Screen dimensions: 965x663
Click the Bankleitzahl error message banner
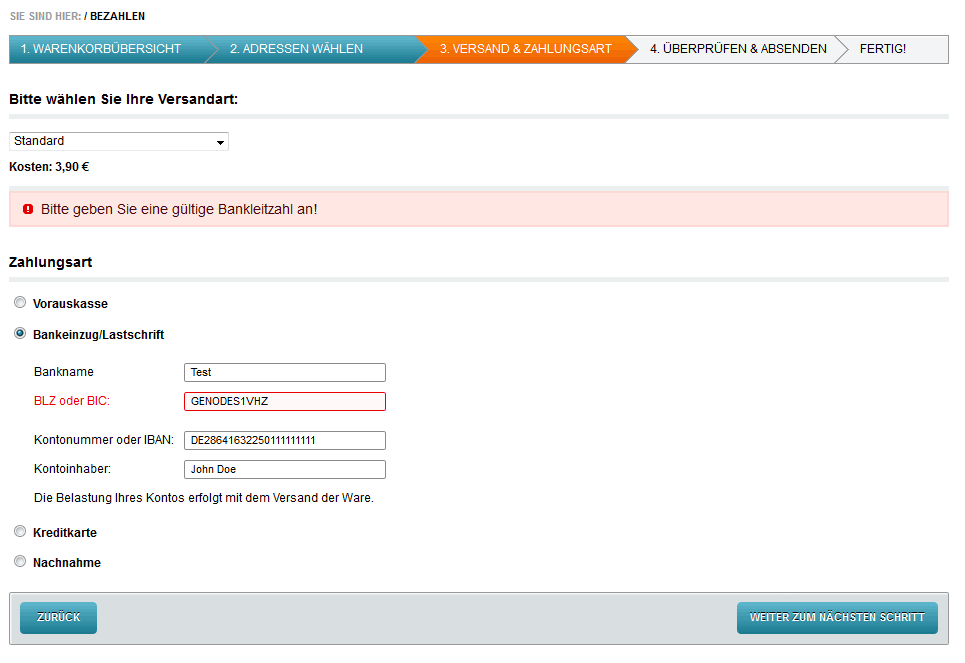pyautogui.click(x=478, y=210)
